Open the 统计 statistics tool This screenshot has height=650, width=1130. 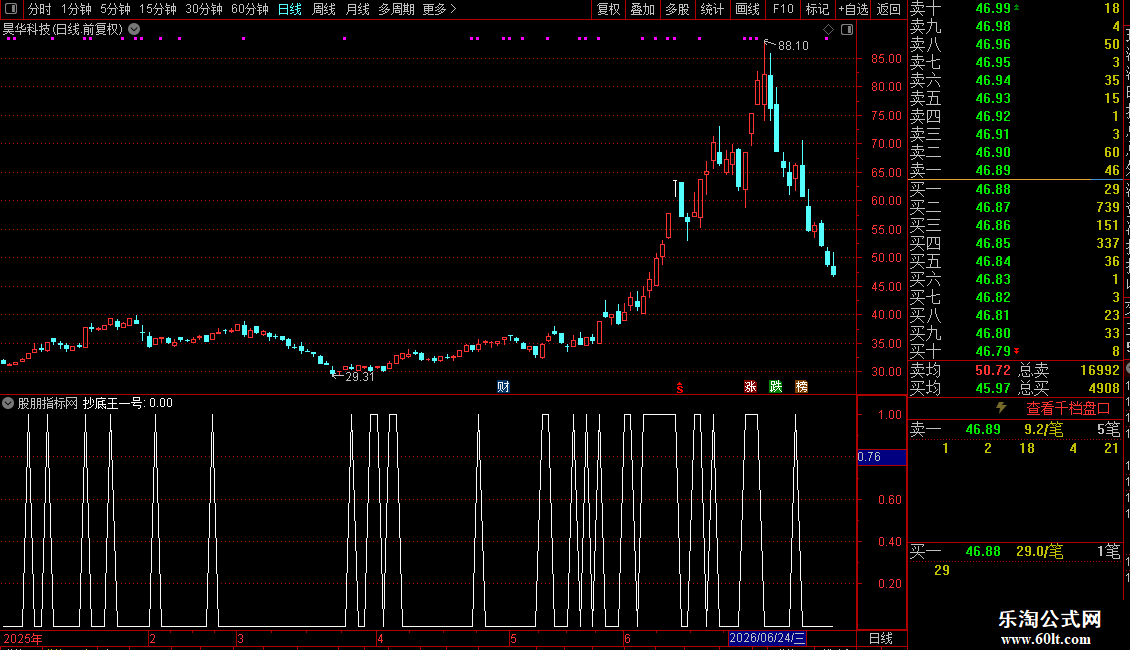click(712, 9)
